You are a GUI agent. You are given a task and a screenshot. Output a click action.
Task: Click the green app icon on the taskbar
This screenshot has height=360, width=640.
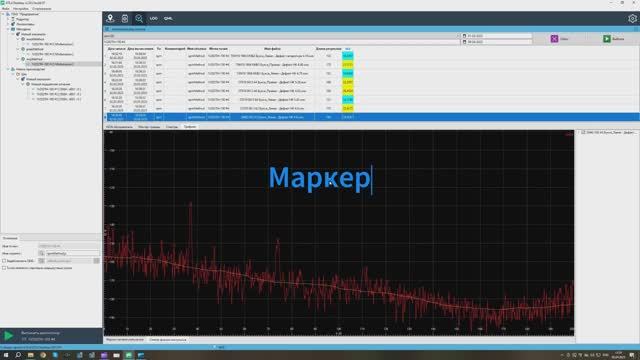129,355
